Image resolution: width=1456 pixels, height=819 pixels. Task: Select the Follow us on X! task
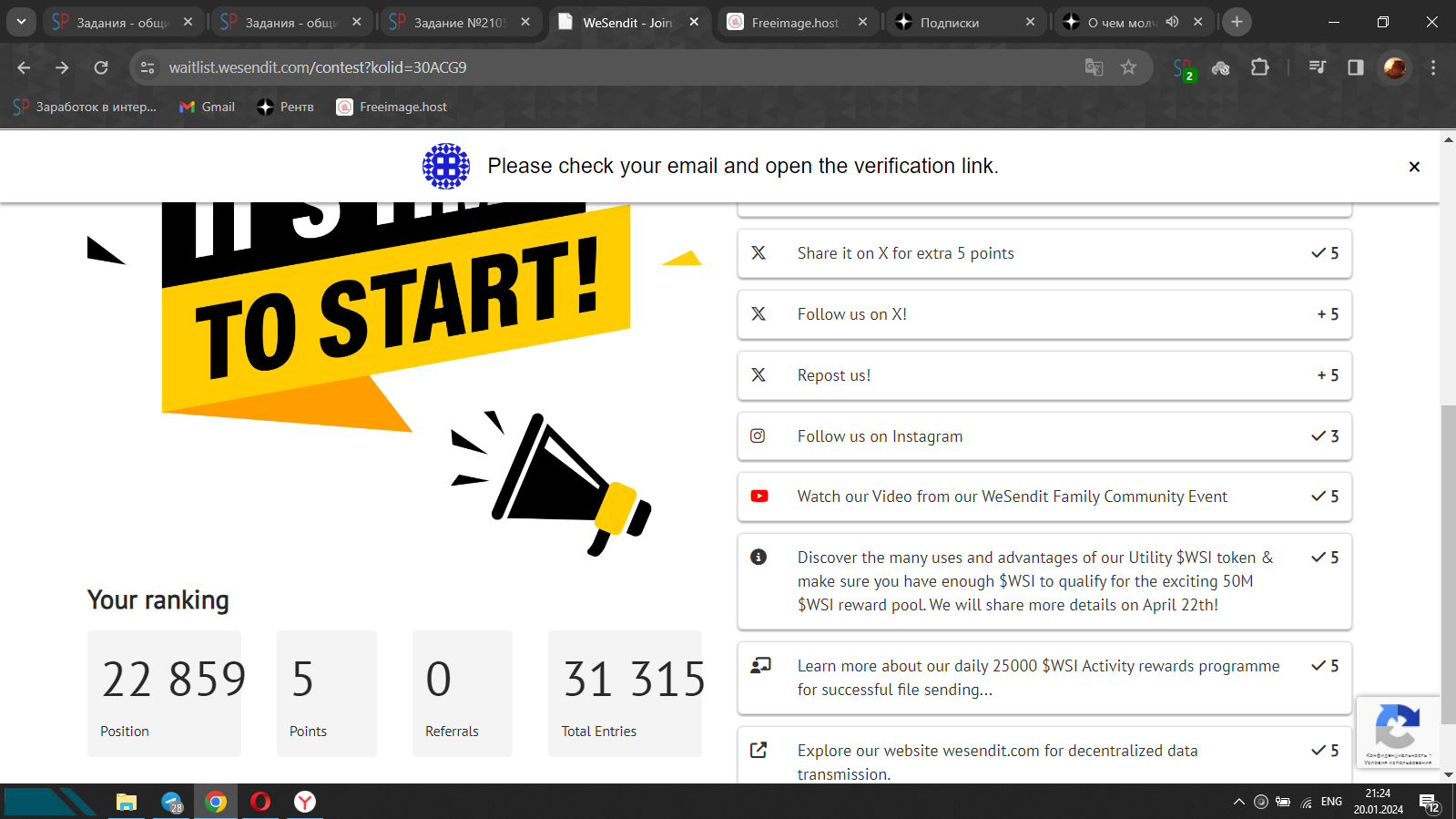1044,314
